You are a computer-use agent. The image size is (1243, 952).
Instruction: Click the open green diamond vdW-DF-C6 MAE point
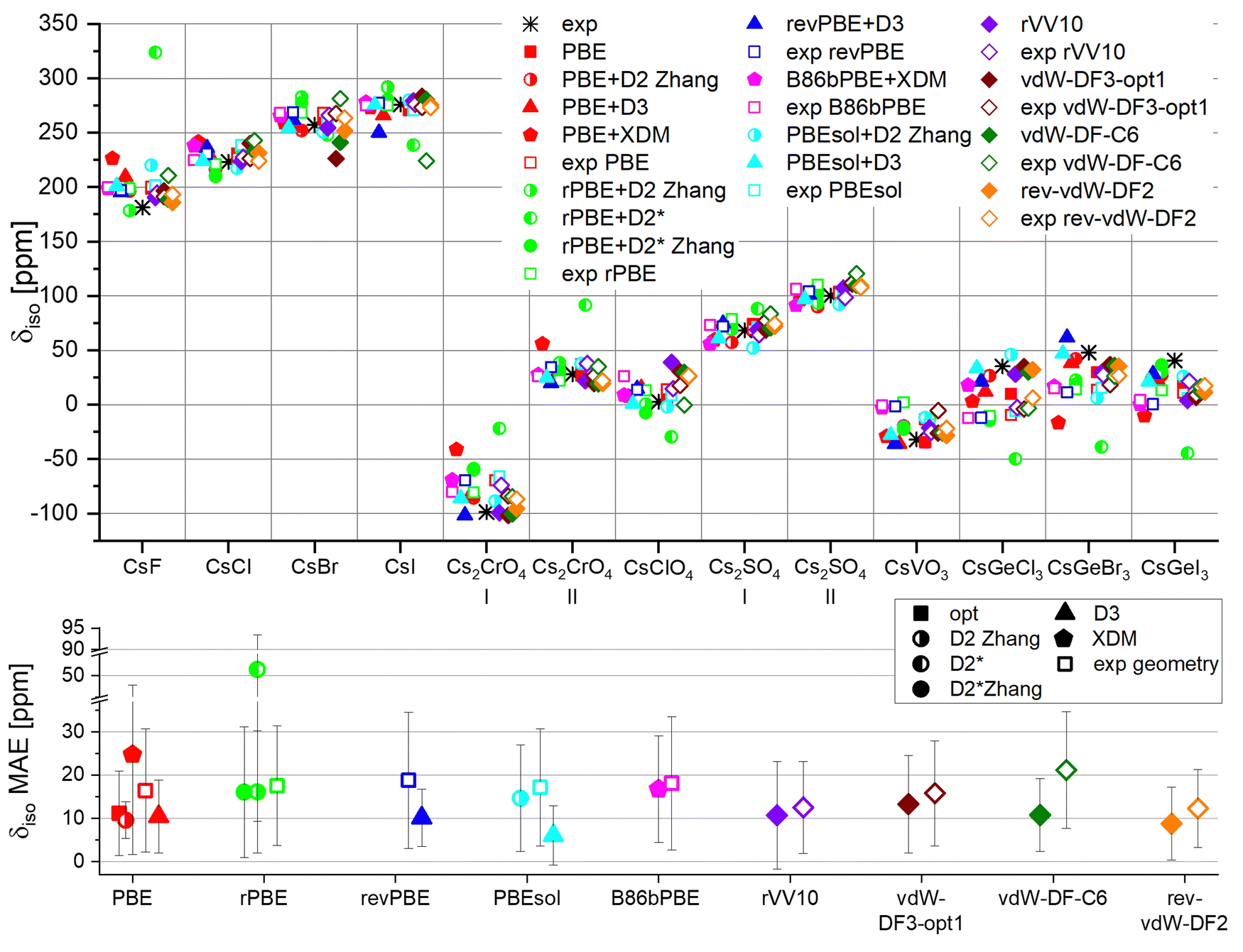1065,770
